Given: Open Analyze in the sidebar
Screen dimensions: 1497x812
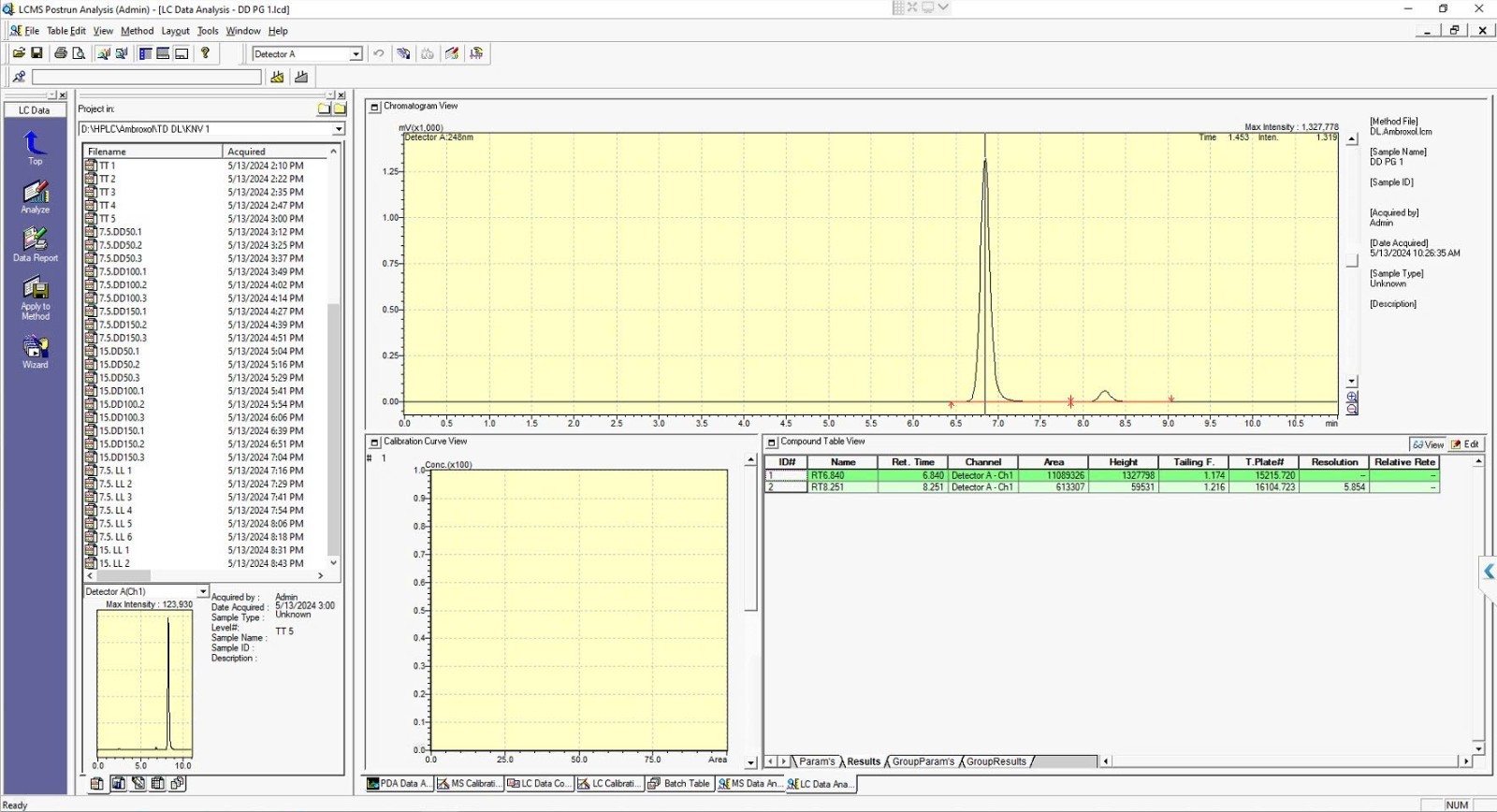Looking at the screenshot, I should pyautogui.click(x=35, y=196).
